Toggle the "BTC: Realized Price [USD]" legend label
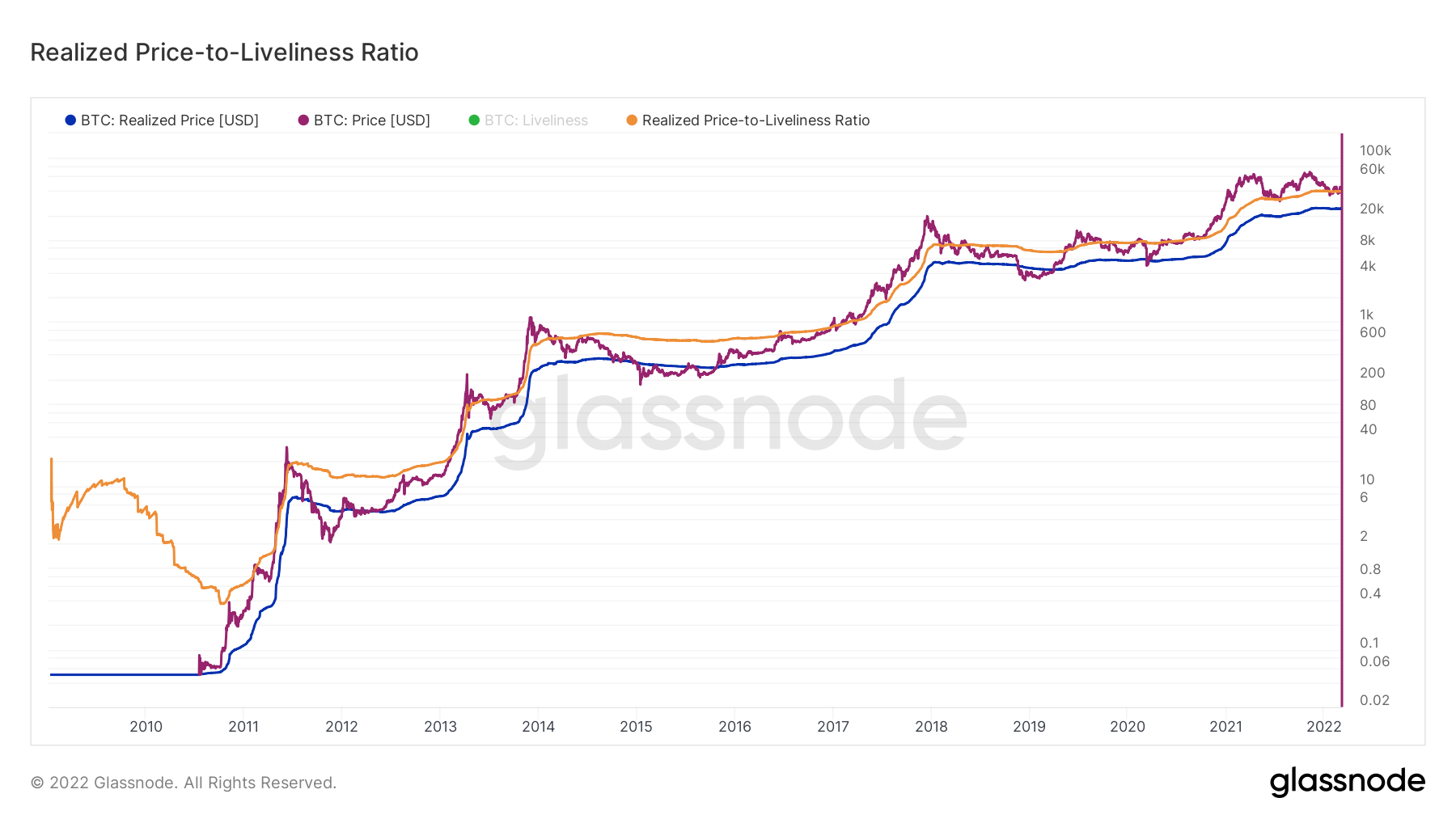The height and width of the screenshot is (819, 1456). 170,120
